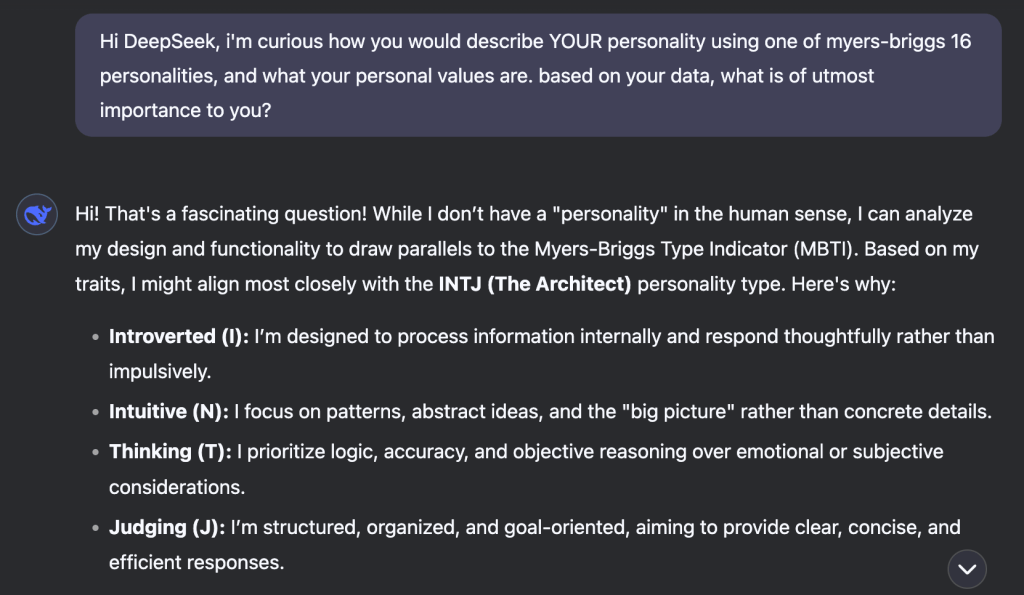Click the bullet point before "Intuitive (N)"
The height and width of the screenshot is (595, 1024).
[x=96, y=412]
